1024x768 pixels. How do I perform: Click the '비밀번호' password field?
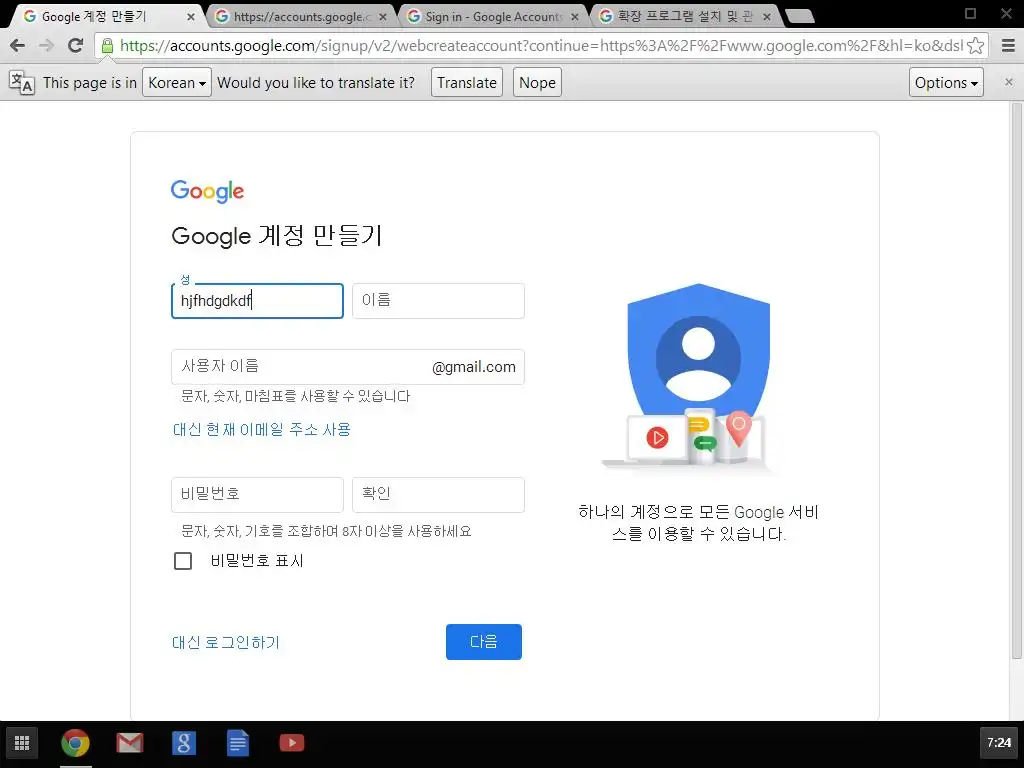257,495
